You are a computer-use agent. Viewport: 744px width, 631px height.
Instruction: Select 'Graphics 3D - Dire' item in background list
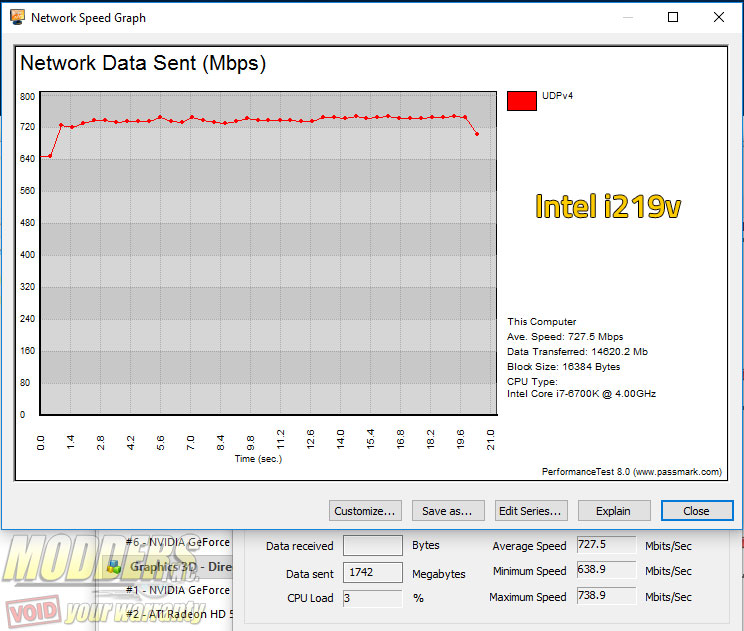click(x=181, y=566)
